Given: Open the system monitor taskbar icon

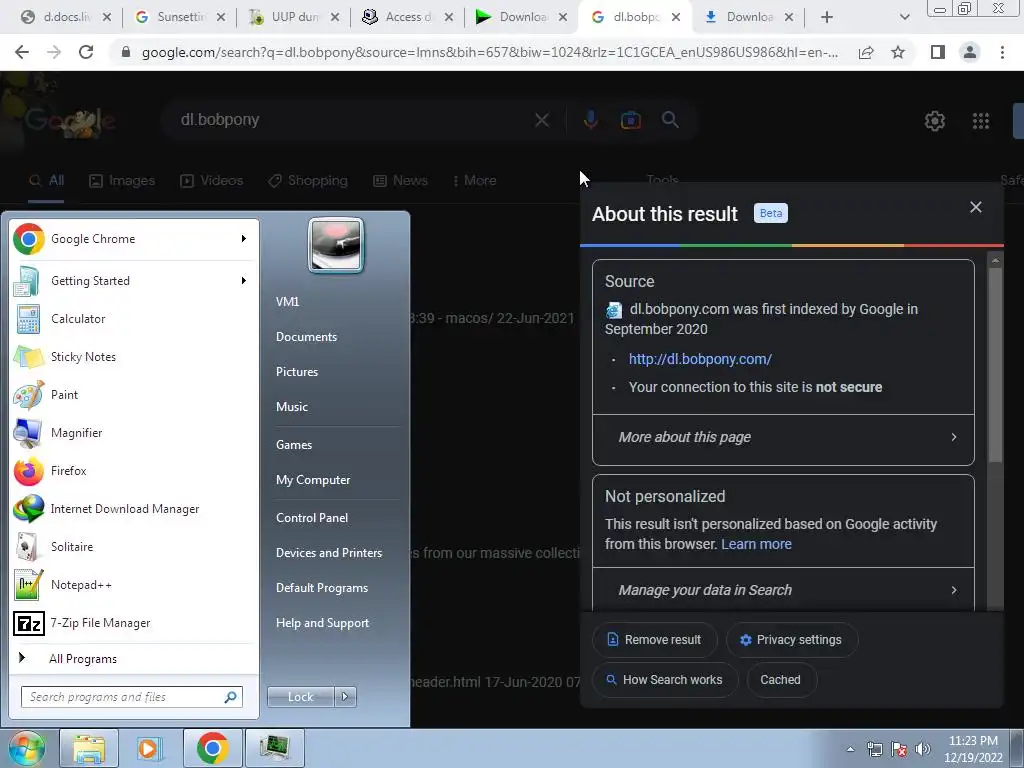Looking at the screenshot, I should [274, 748].
